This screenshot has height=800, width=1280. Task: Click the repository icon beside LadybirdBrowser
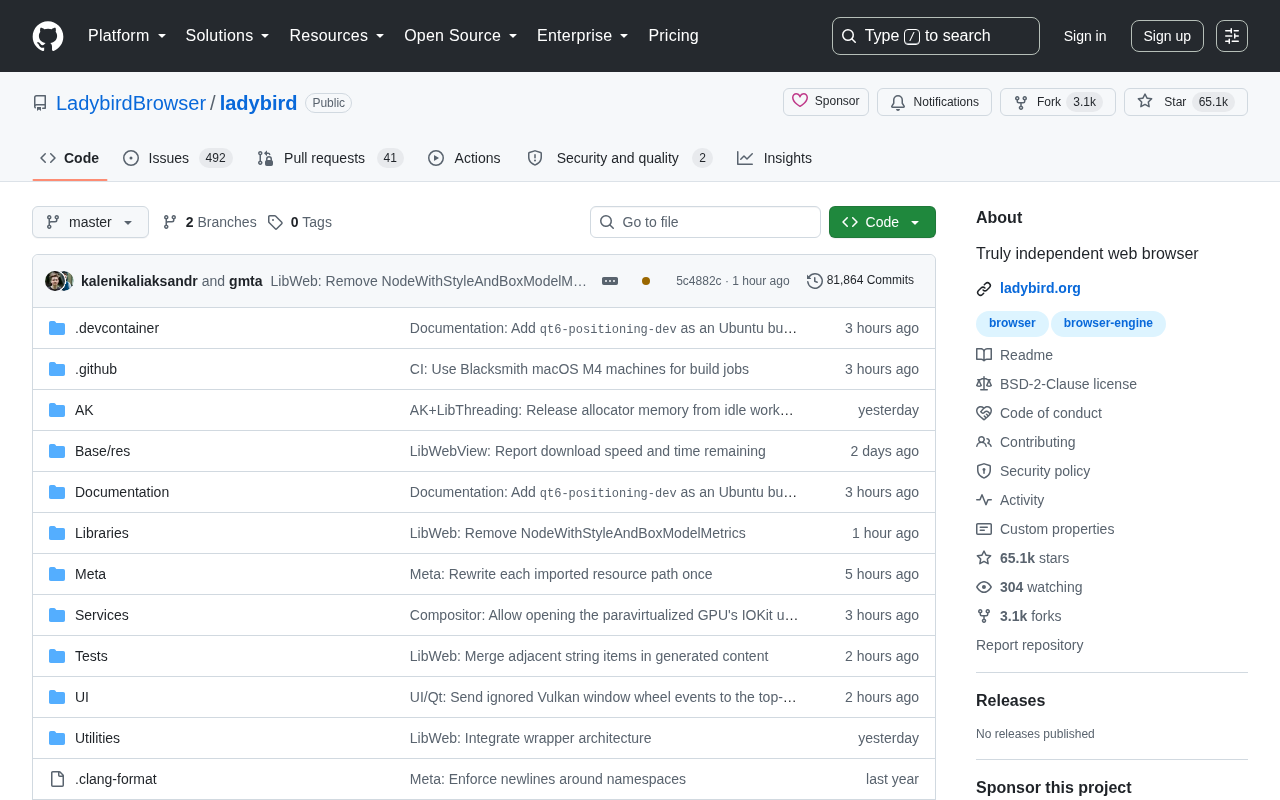(x=40, y=103)
